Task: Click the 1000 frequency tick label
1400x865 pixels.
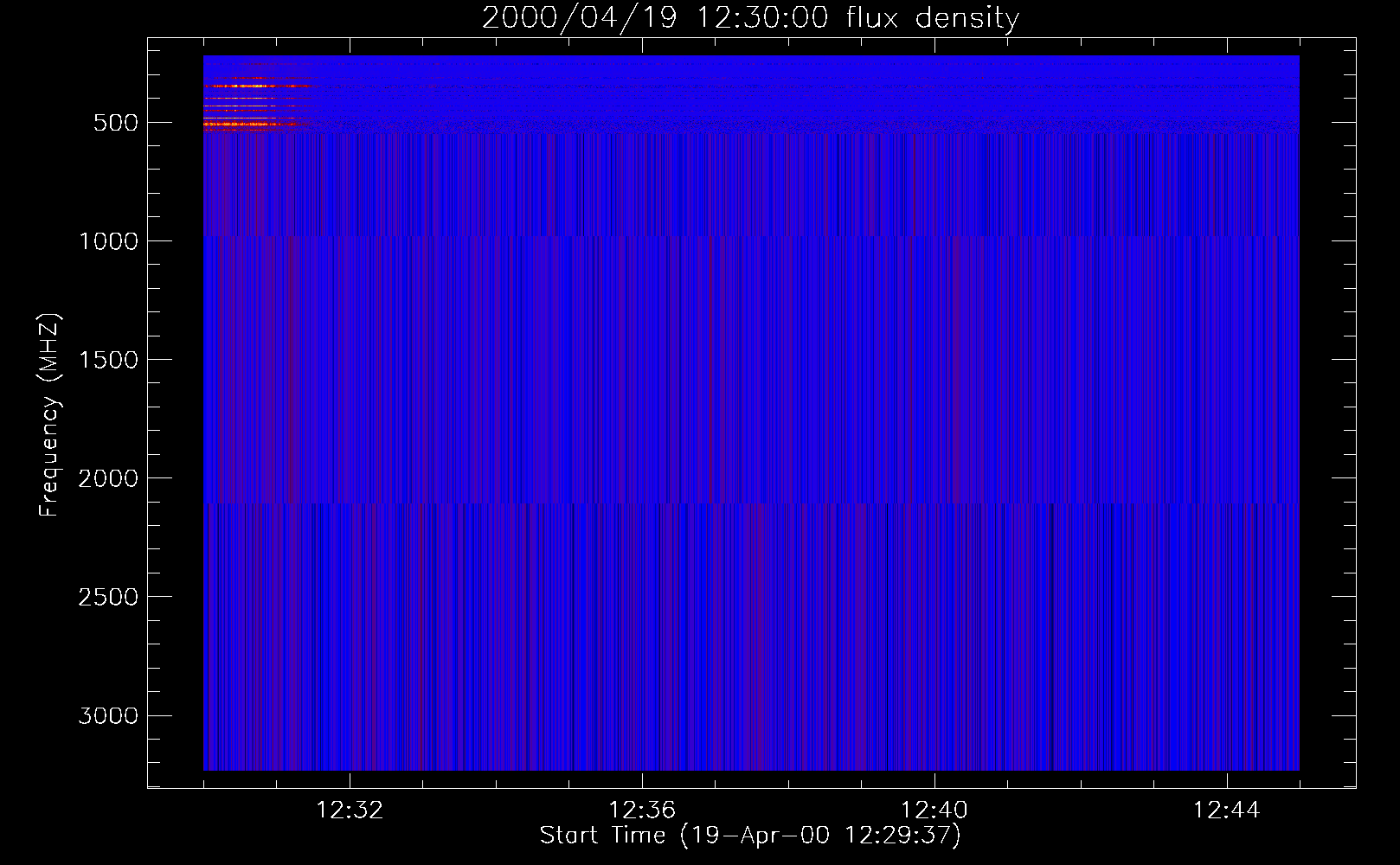Action: point(108,241)
